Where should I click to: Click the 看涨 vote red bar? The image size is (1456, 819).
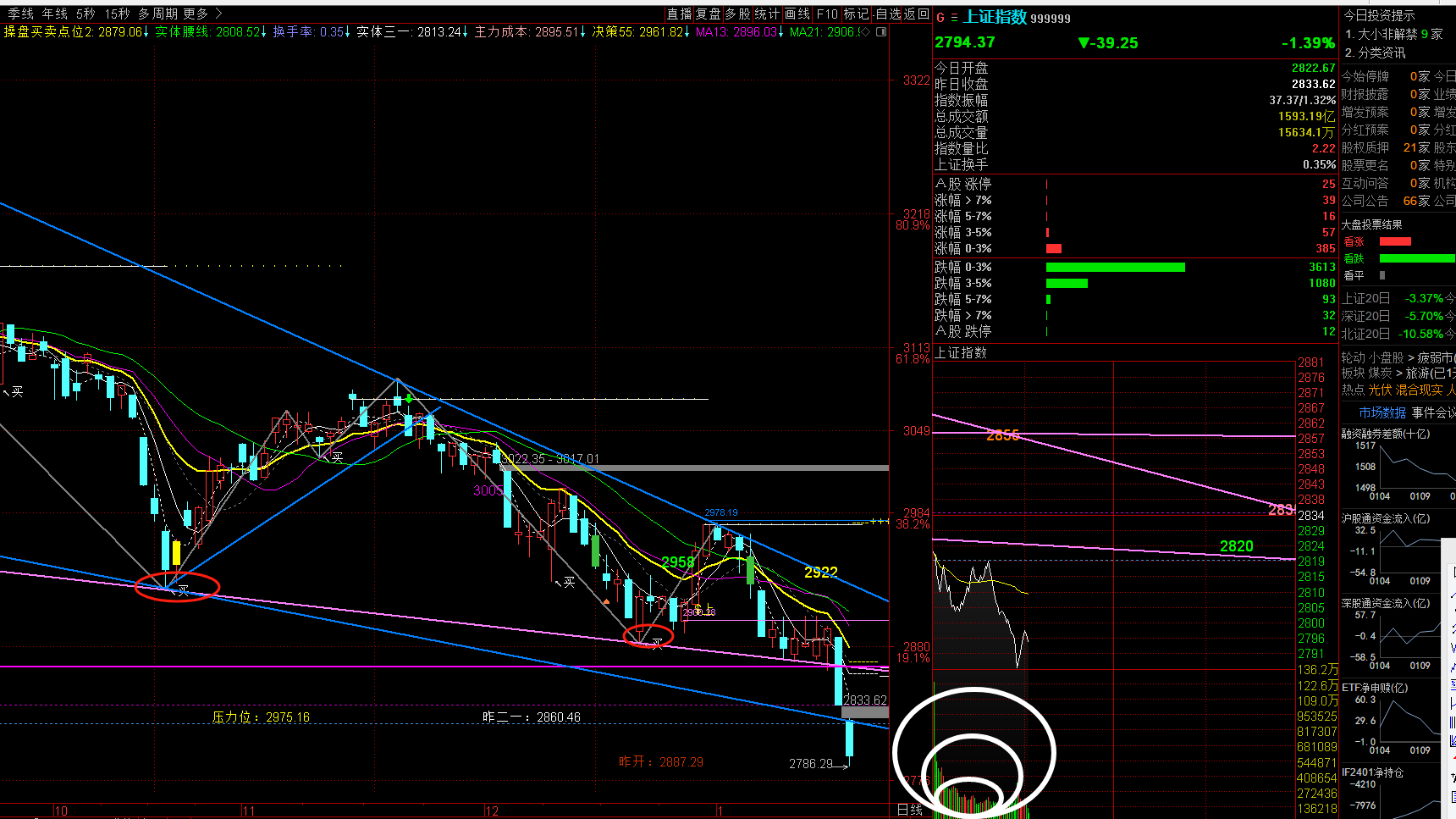coord(1395,241)
